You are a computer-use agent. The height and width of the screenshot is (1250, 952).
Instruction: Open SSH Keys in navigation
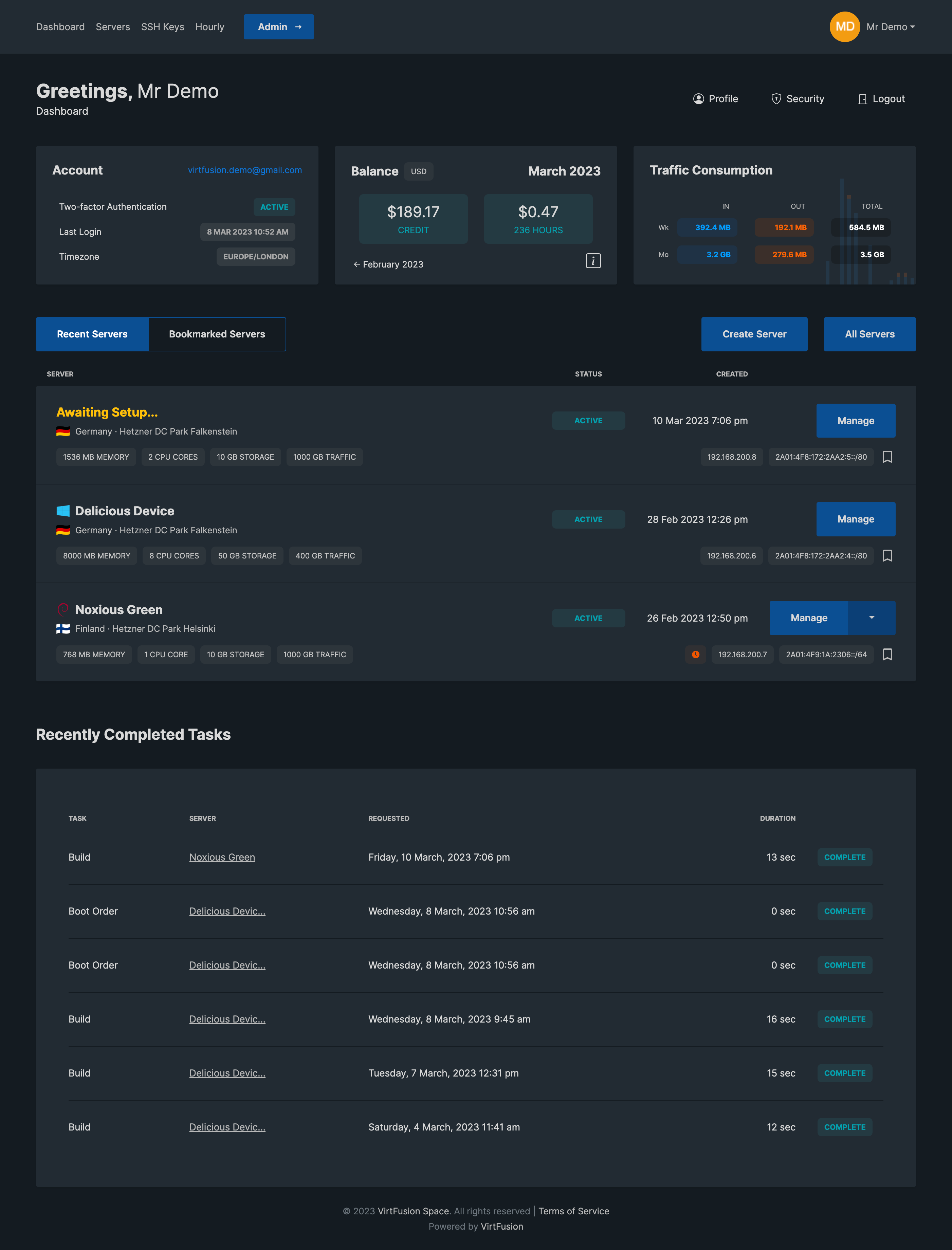(x=162, y=26)
